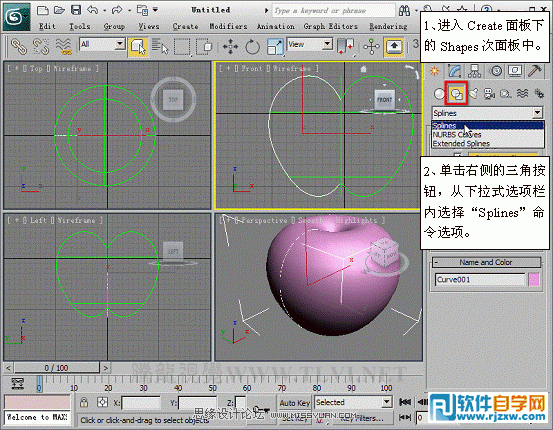Step time slider to next frame arrow
Screen dimensions: 553x430
pyautogui.click(x=105, y=368)
